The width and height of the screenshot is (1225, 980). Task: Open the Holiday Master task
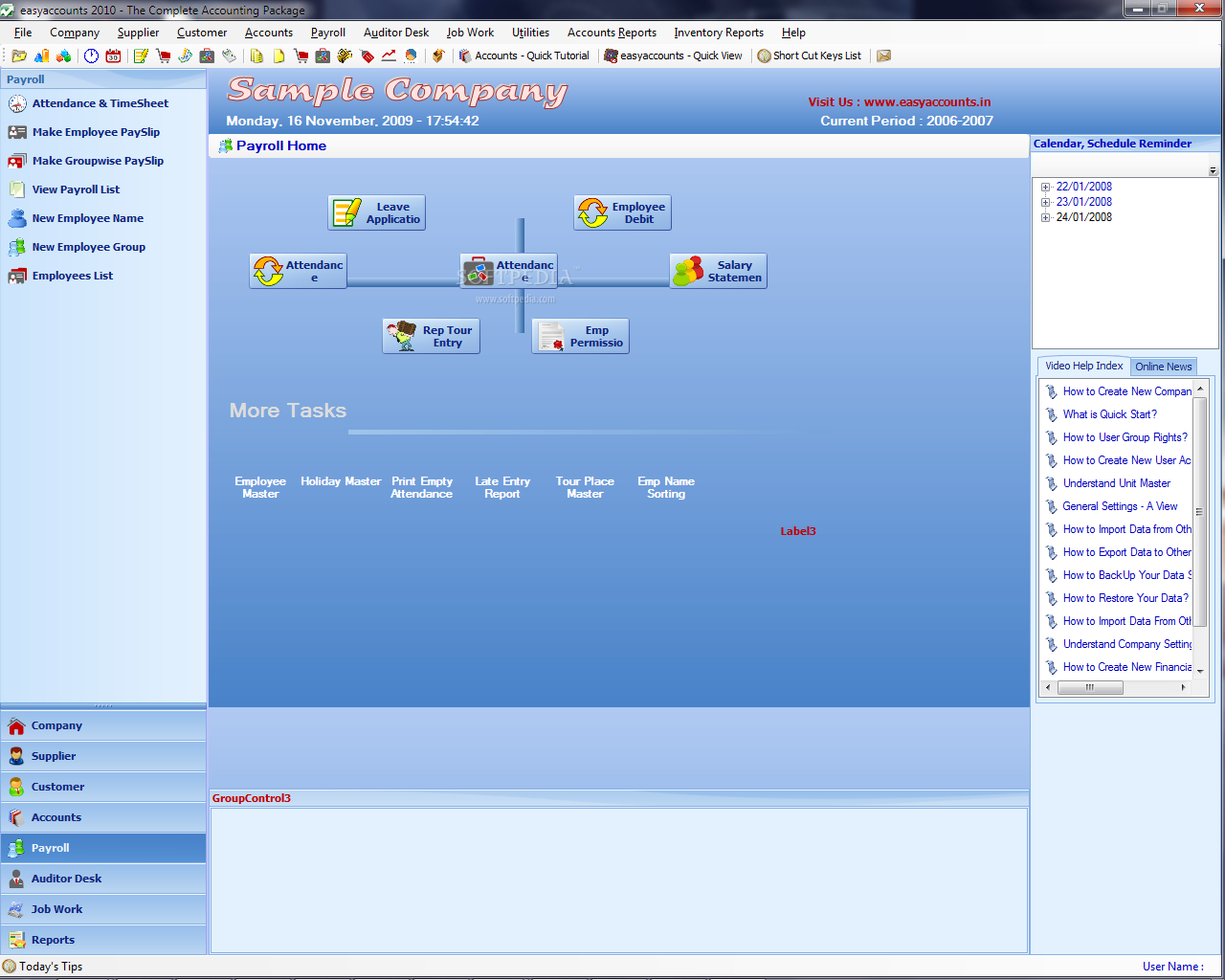click(x=341, y=481)
